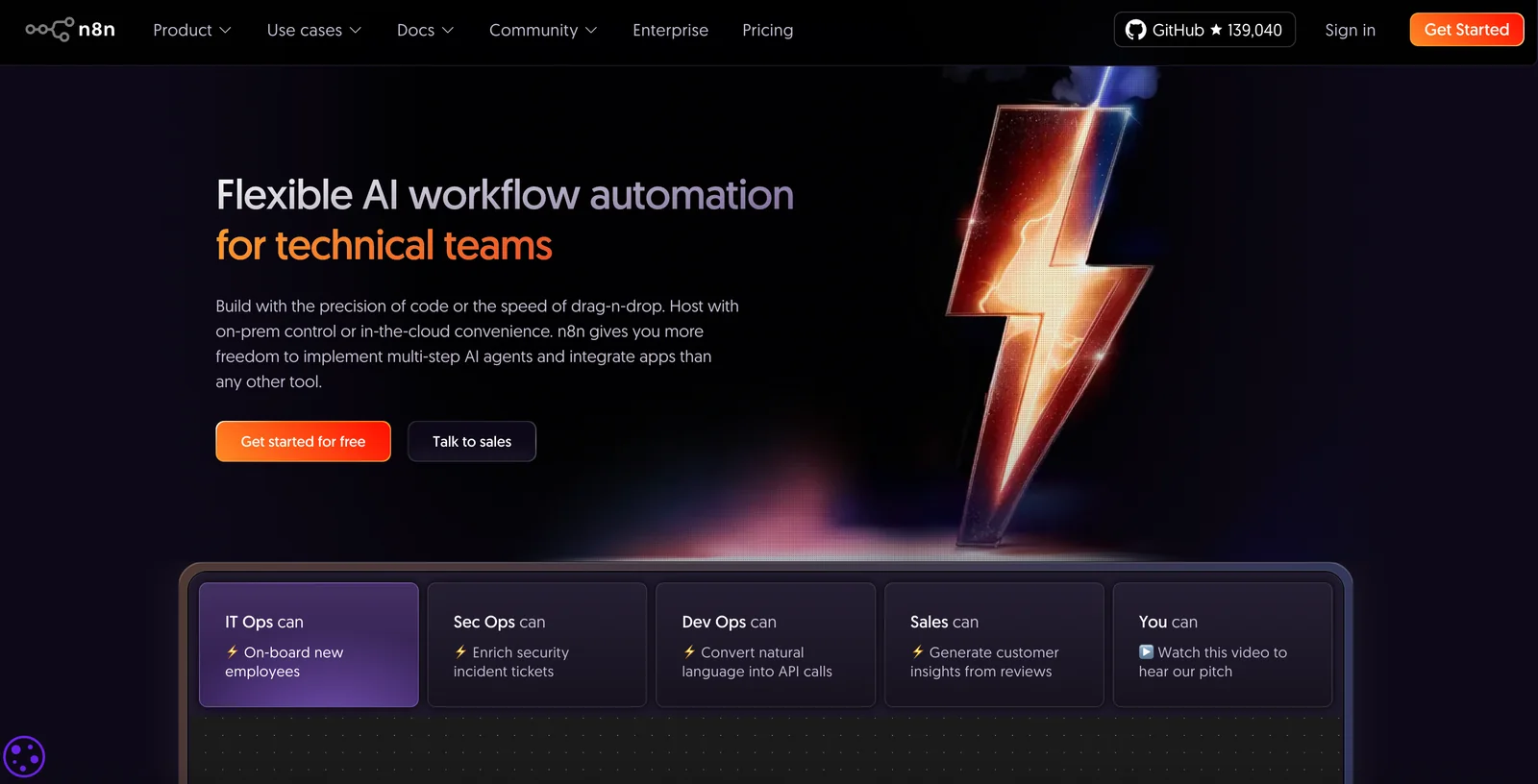
Task: Expand the Use cases chevron
Action: [x=356, y=31]
